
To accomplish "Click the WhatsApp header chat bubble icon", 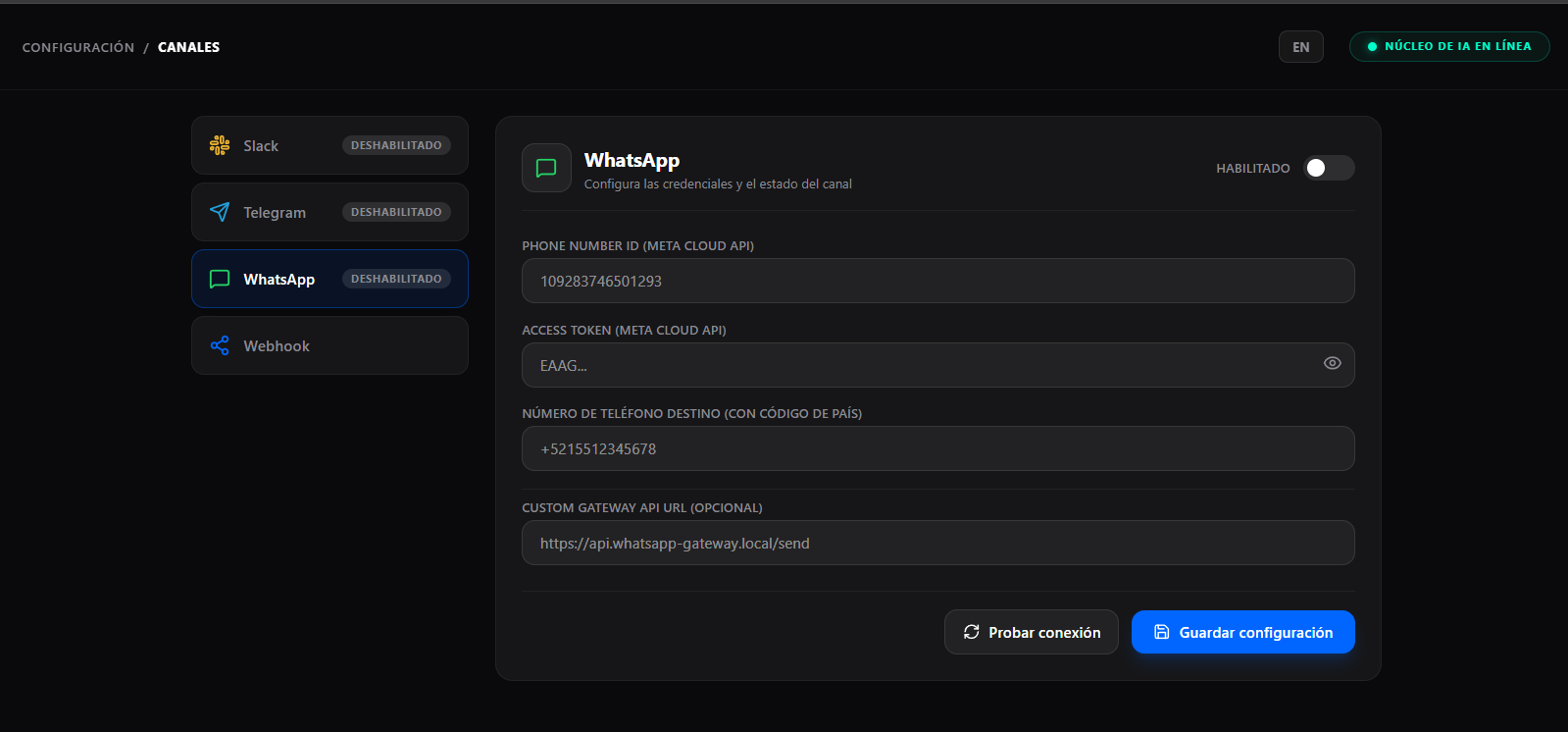I will click(x=546, y=168).
